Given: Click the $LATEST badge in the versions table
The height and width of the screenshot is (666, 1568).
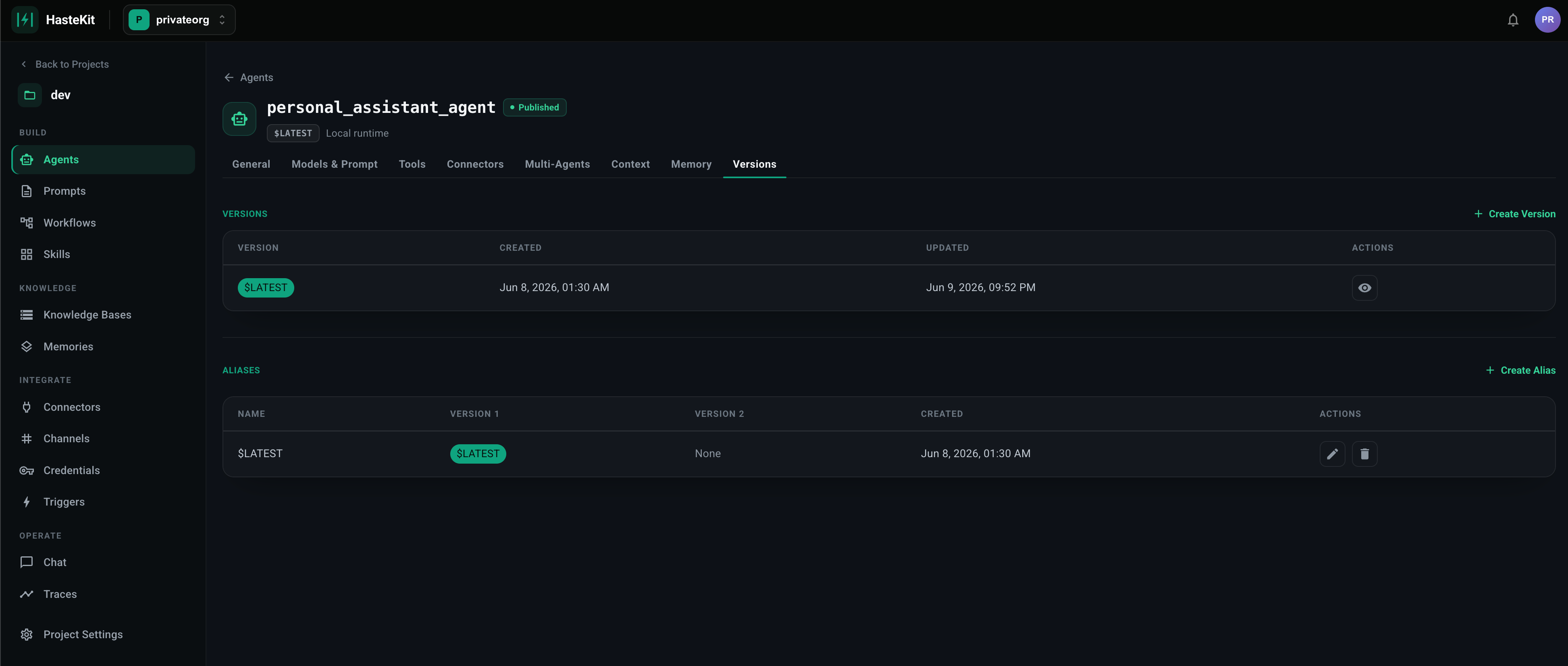Looking at the screenshot, I should (x=265, y=287).
